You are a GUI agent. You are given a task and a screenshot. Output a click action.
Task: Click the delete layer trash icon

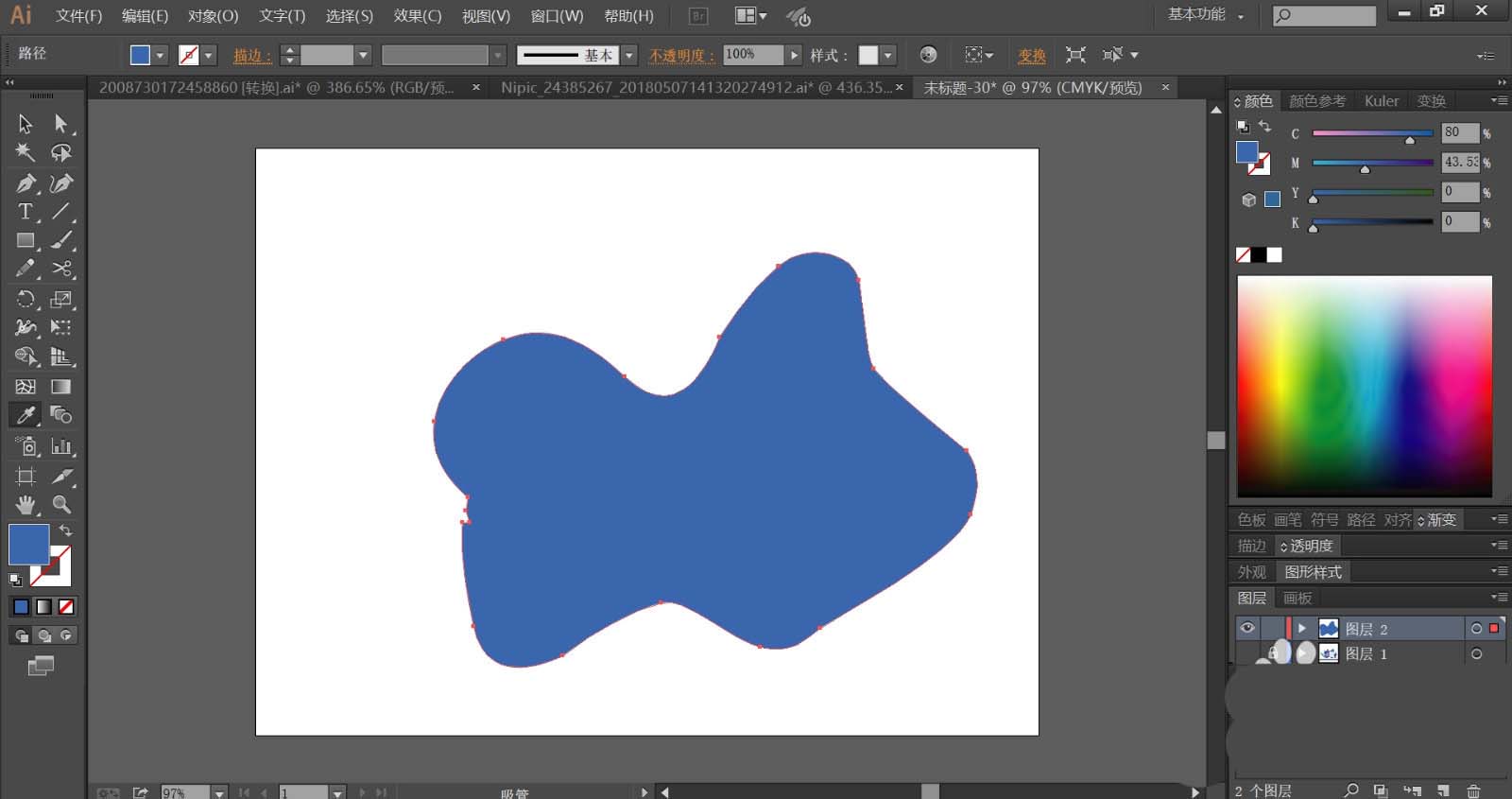click(x=1473, y=790)
